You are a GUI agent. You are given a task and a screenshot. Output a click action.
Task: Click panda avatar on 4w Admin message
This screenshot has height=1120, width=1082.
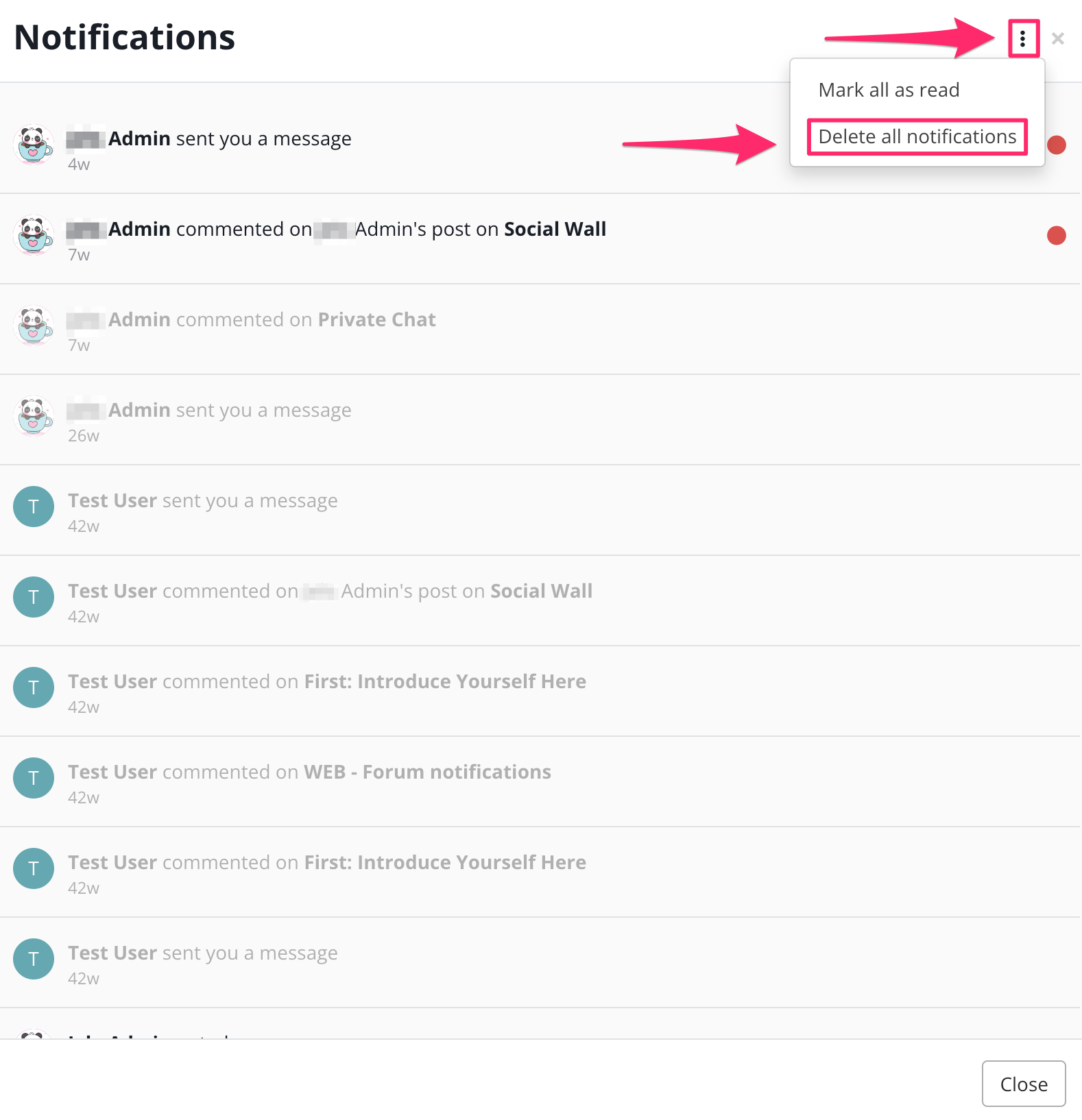34,145
